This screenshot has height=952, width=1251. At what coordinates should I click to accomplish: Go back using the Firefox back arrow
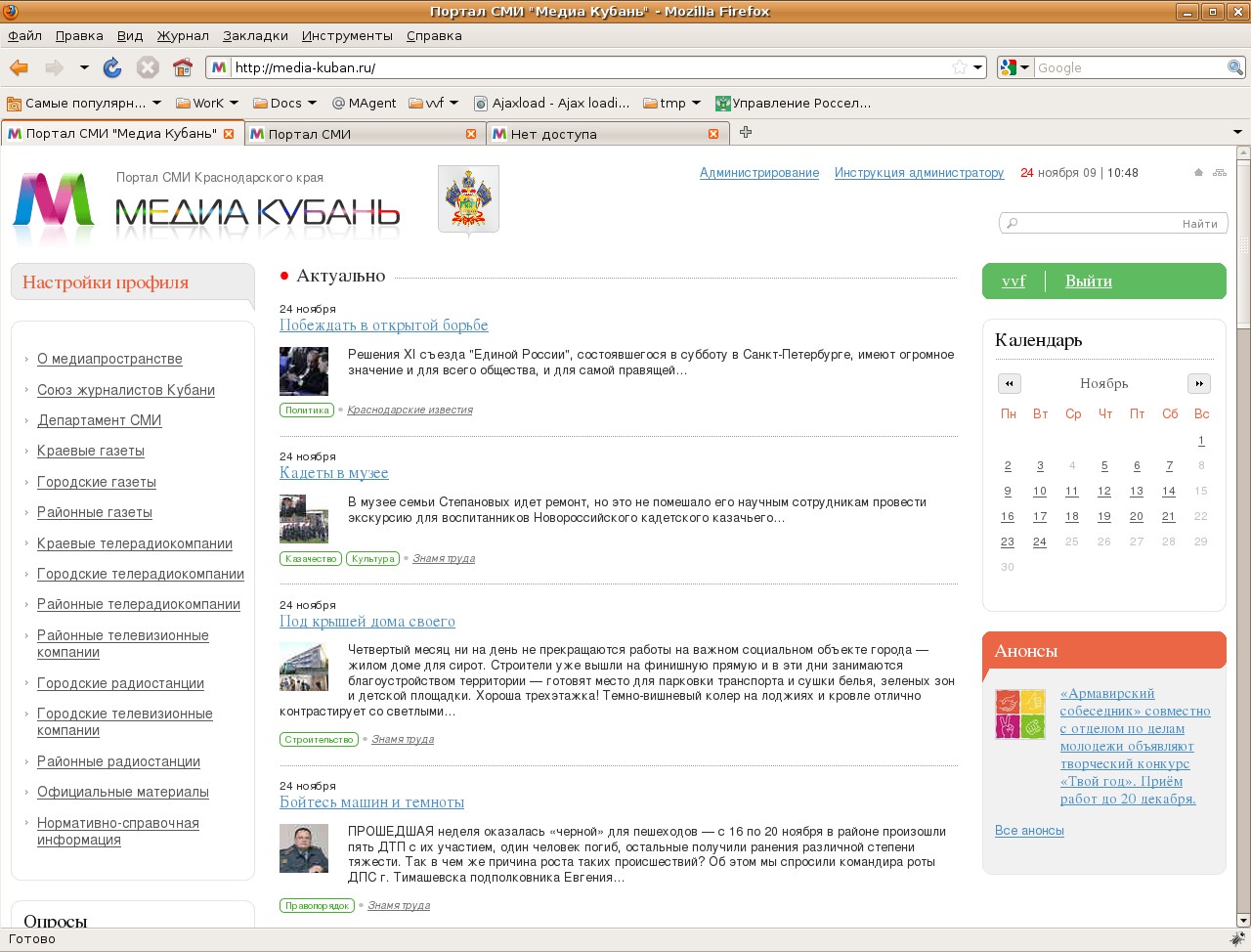pos(20,67)
